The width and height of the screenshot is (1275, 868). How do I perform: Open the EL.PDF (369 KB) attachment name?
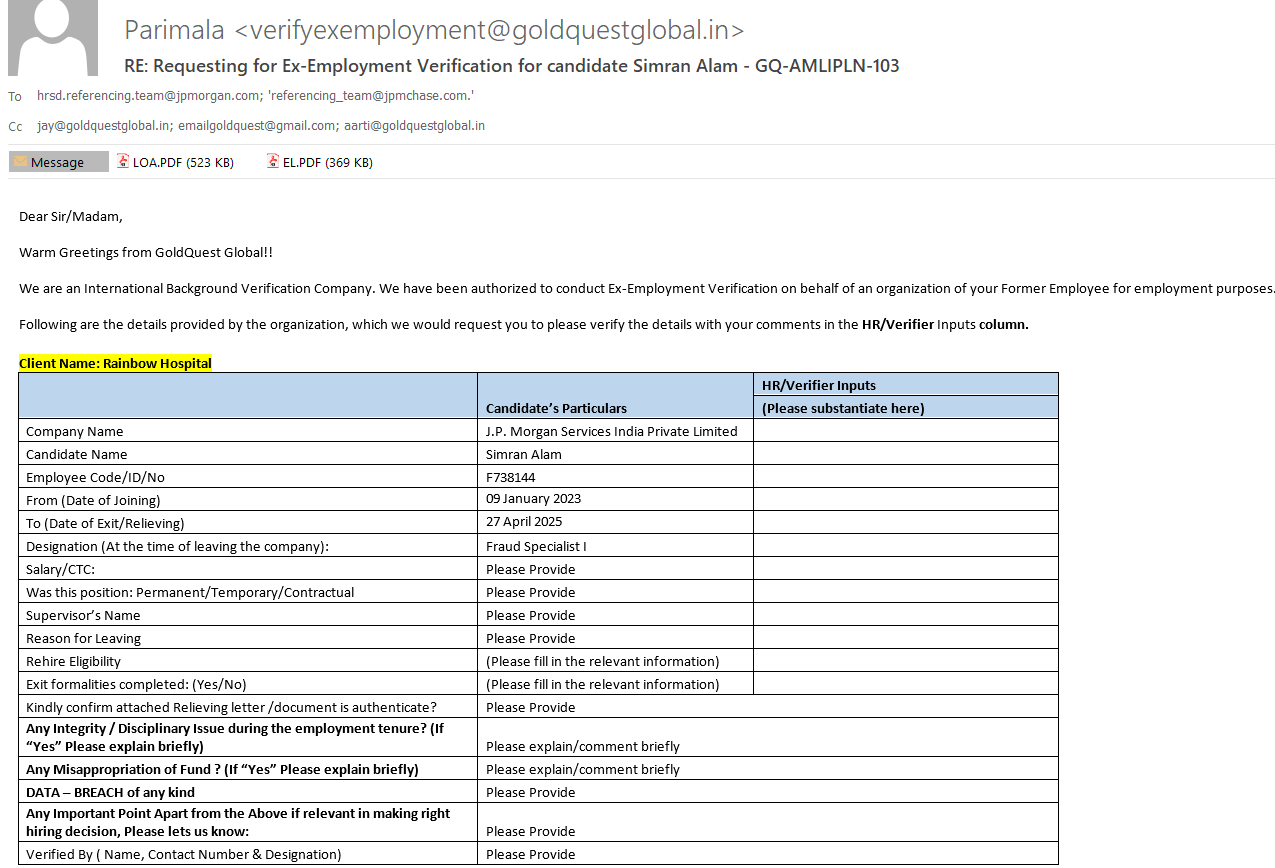327,162
